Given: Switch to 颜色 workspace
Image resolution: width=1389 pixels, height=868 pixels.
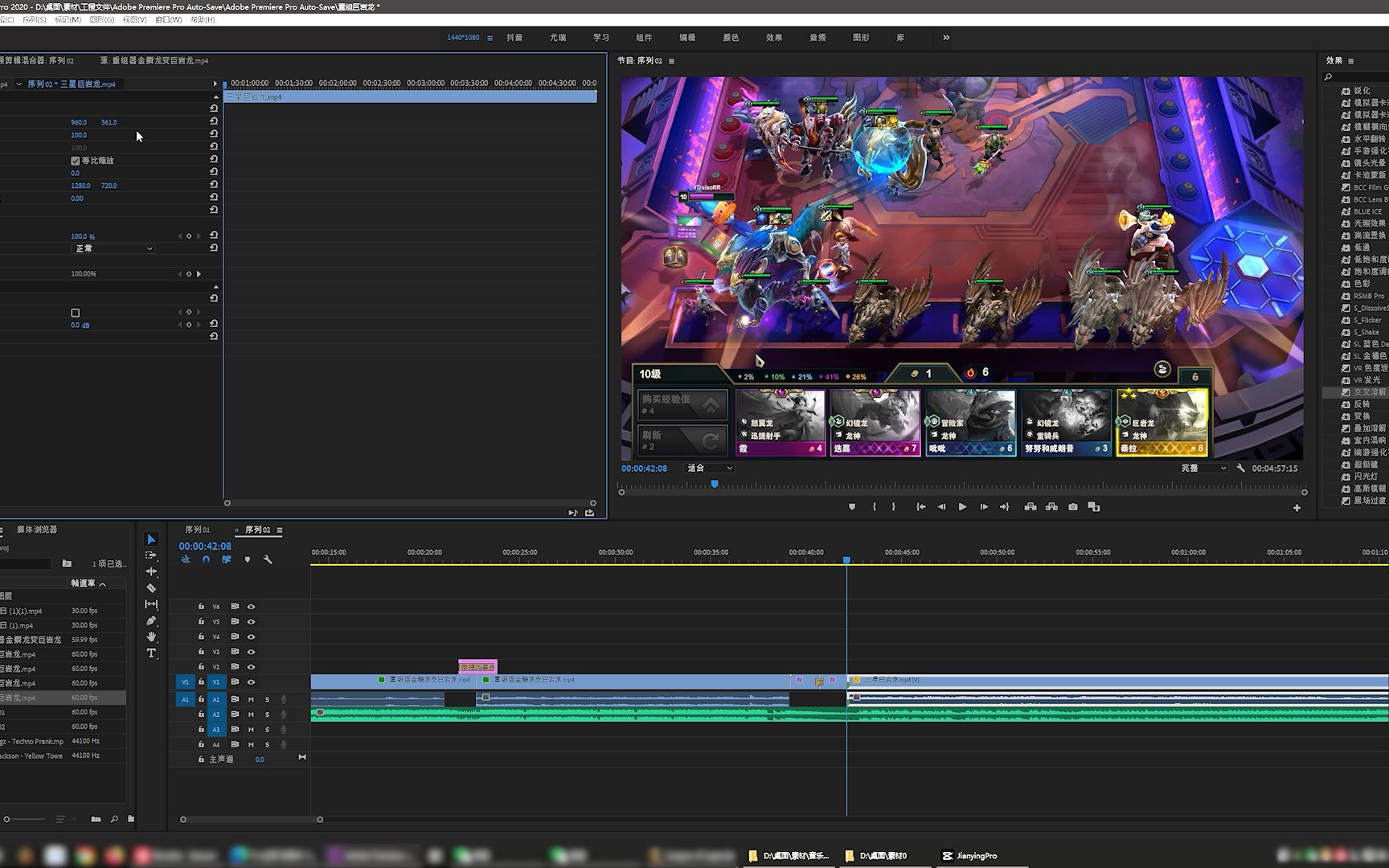Looking at the screenshot, I should click(731, 38).
